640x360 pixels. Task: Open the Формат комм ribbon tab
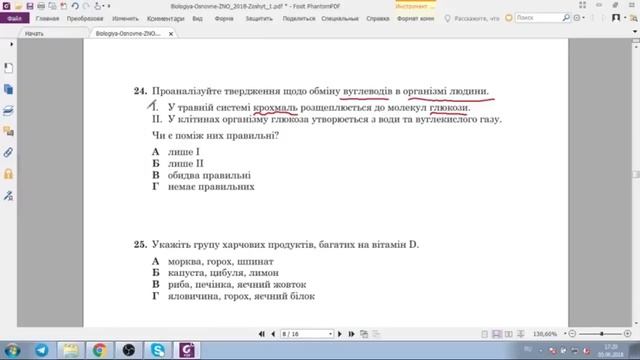pos(416,18)
